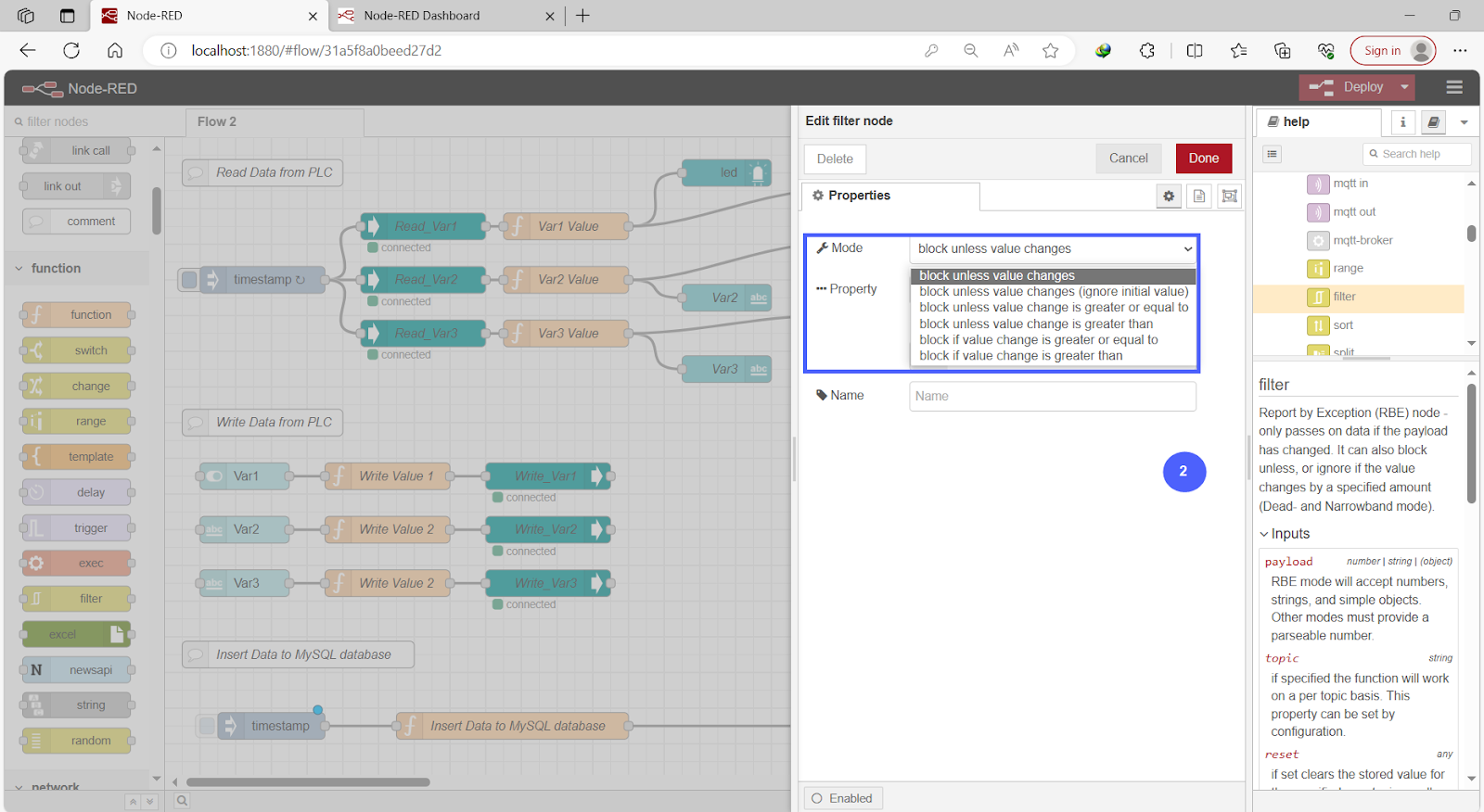Select the comment palette node
1484x812 pixels.
[76, 222]
